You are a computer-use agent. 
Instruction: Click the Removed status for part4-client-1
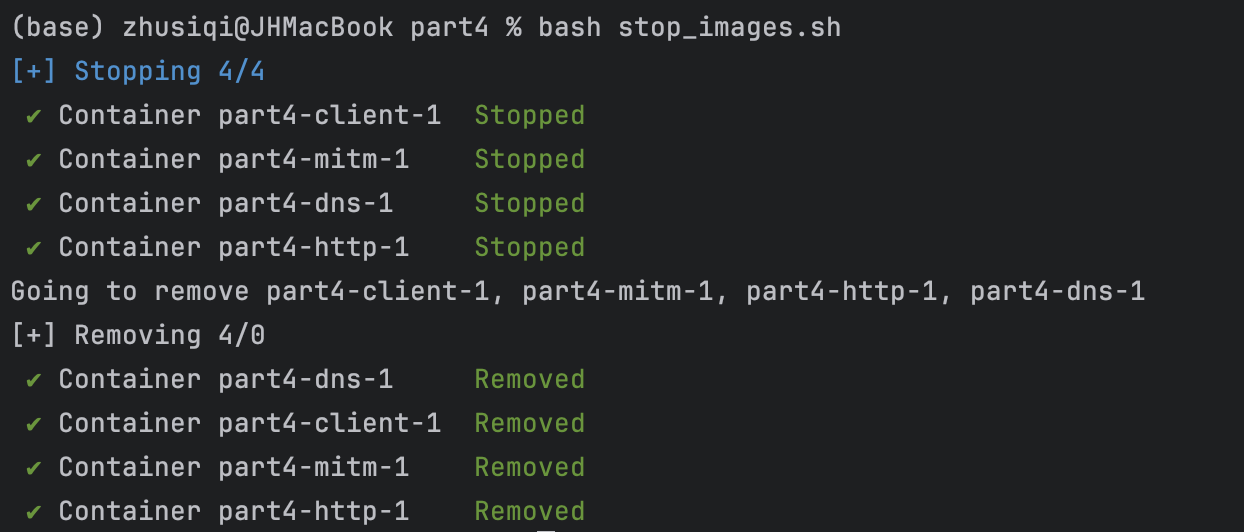pyautogui.click(x=529, y=424)
